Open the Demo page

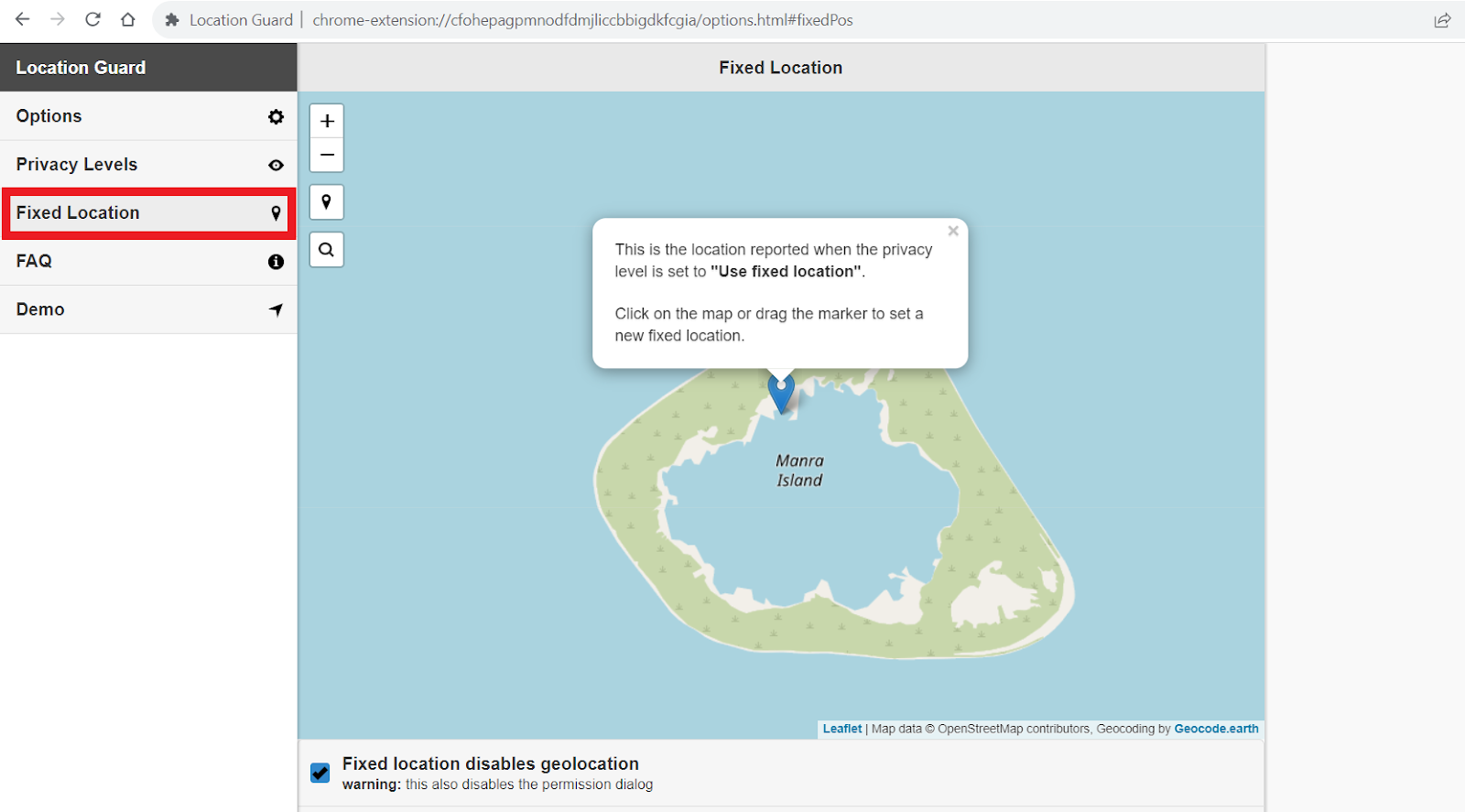click(x=148, y=309)
